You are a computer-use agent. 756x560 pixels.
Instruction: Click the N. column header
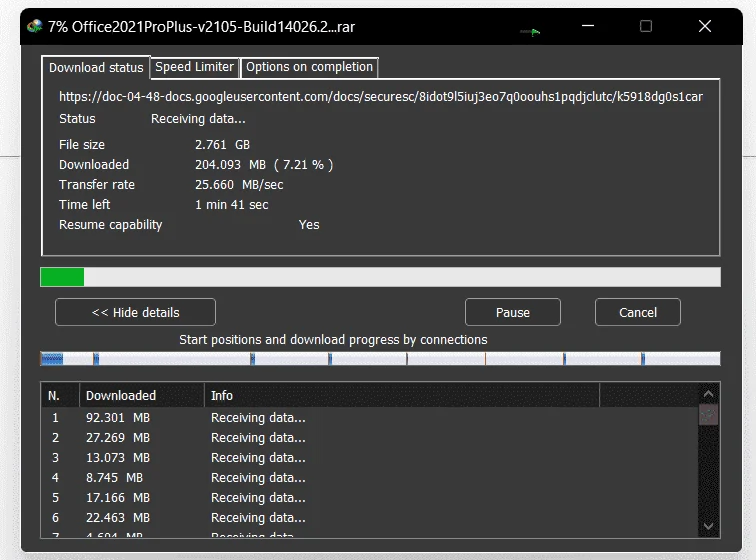[x=60, y=396]
